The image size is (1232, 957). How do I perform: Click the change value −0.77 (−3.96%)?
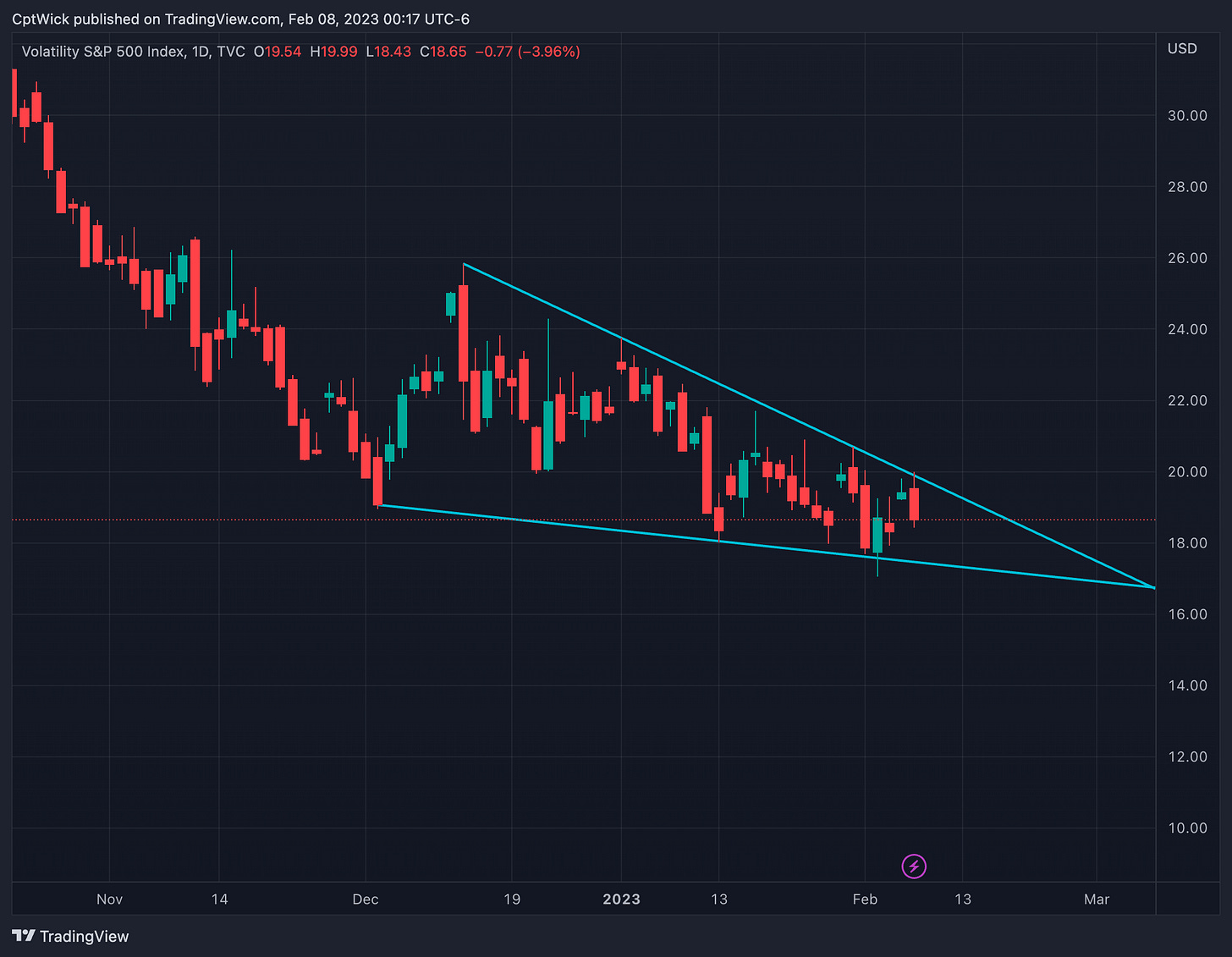(527, 52)
